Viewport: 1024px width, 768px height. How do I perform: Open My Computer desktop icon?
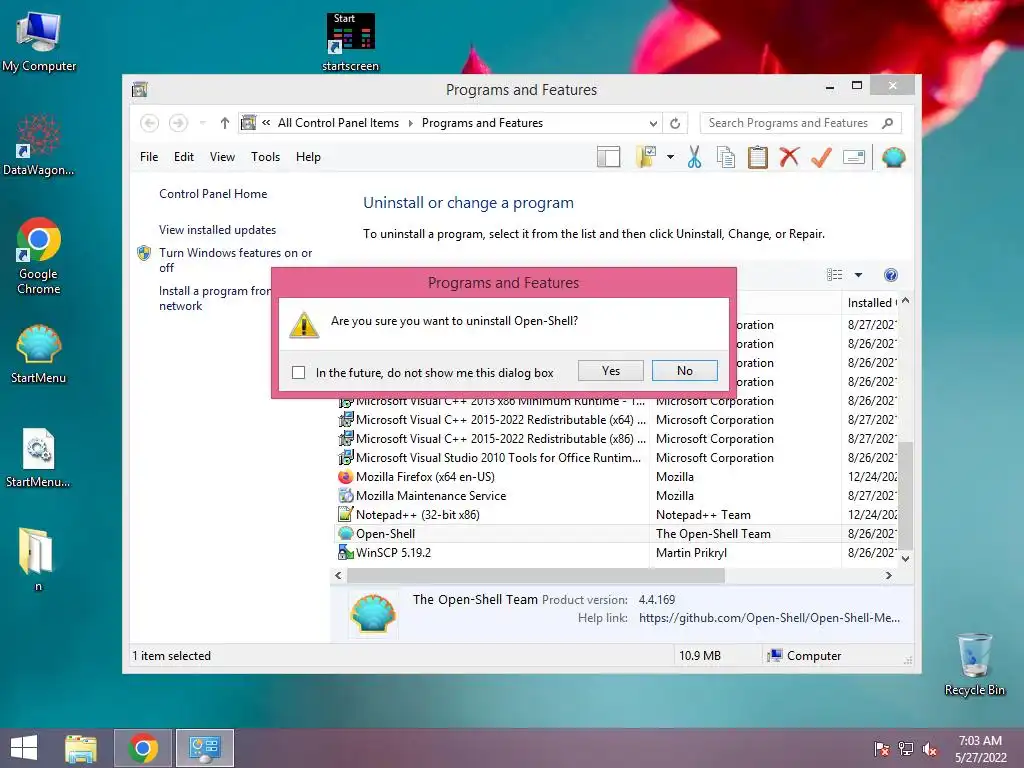tap(39, 41)
